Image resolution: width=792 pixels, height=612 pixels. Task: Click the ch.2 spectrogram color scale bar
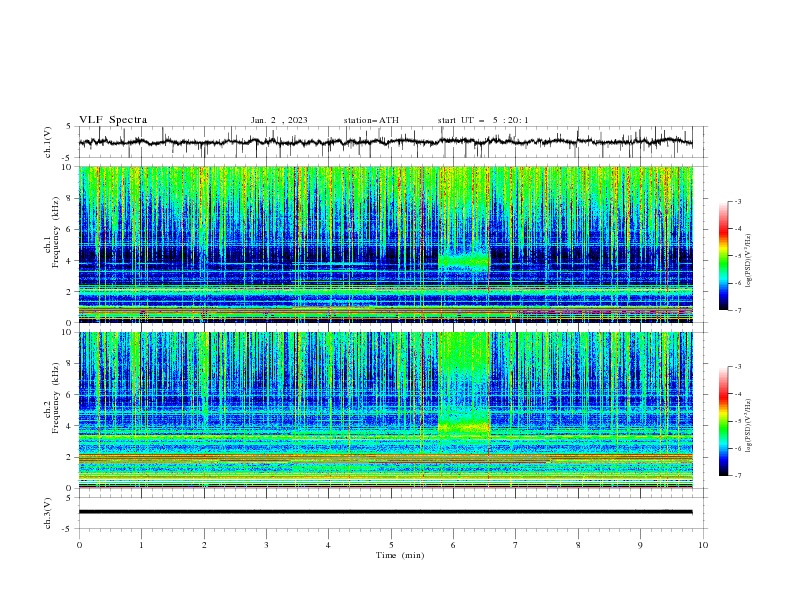coord(724,421)
